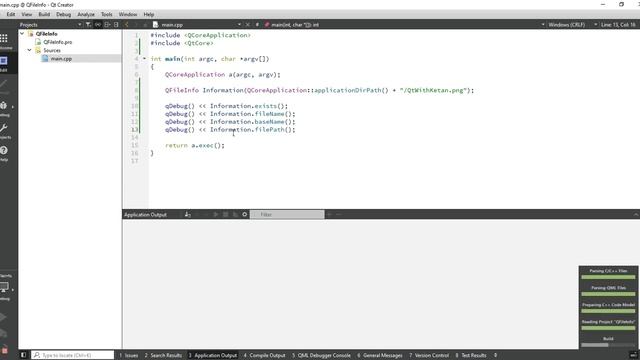The width and height of the screenshot is (640, 360).
Task: Click the Run button in the sidebar
Action: pyautogui.click(x=3, y=317)
